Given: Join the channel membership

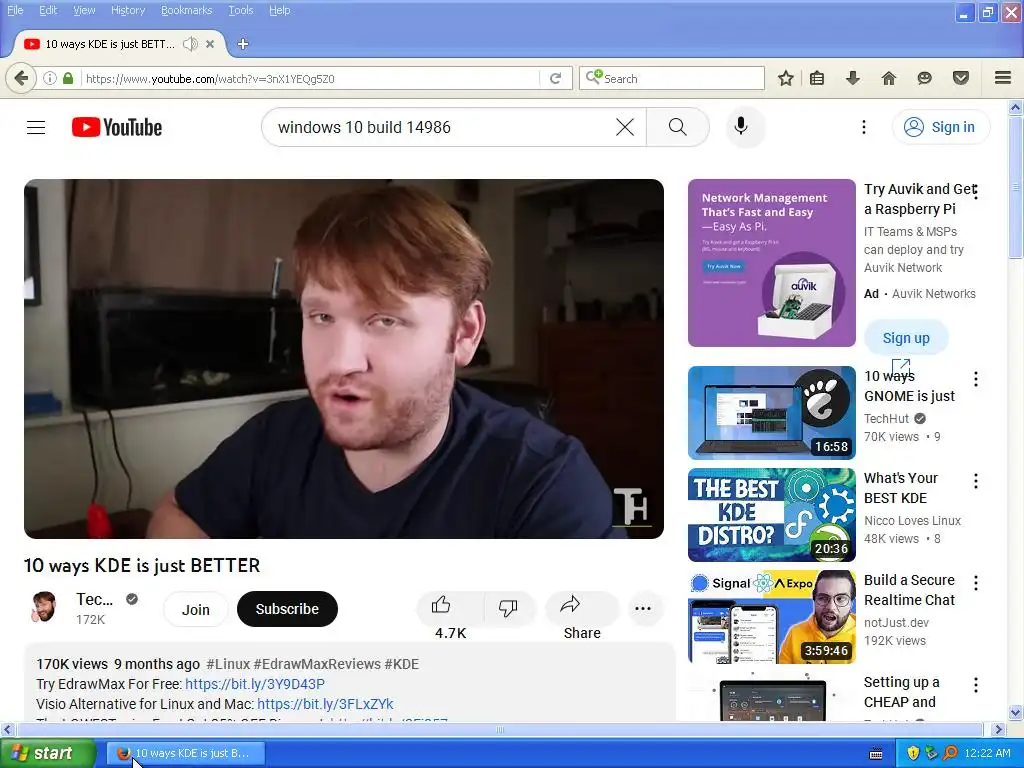Looking at the screenshot, I should coord(195,609).
